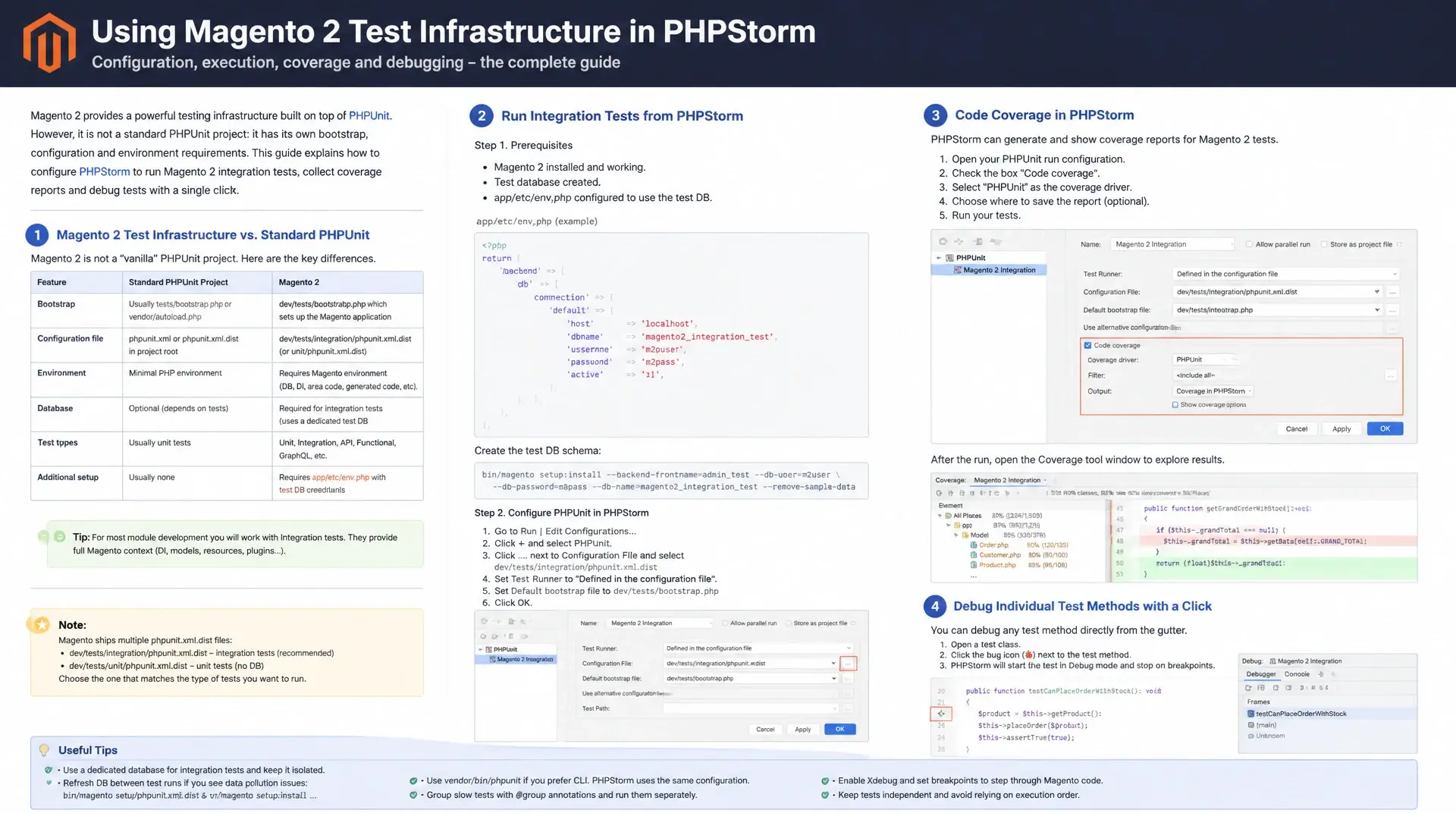The height and width of the screenshot is (813, 1456).
Task: Click the Filter '<include all>' field
Action: coord(1278,375)
